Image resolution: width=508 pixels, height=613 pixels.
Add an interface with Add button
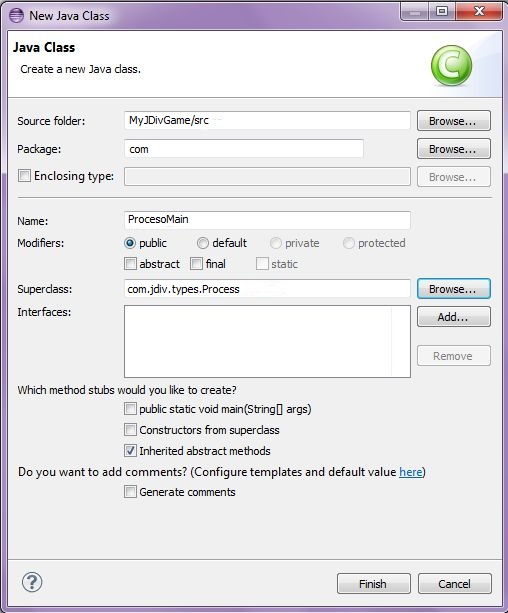coord(453,317)
